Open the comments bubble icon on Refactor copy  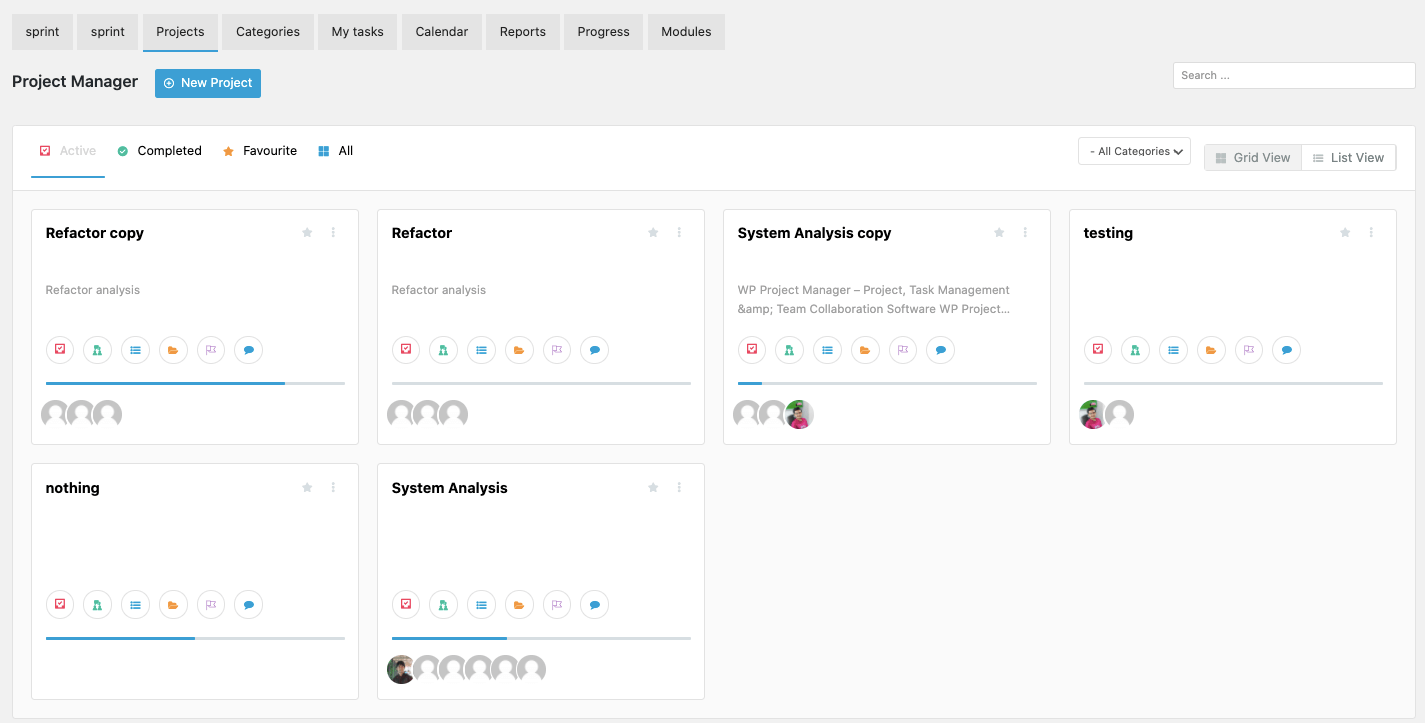[x=248, y=349]
